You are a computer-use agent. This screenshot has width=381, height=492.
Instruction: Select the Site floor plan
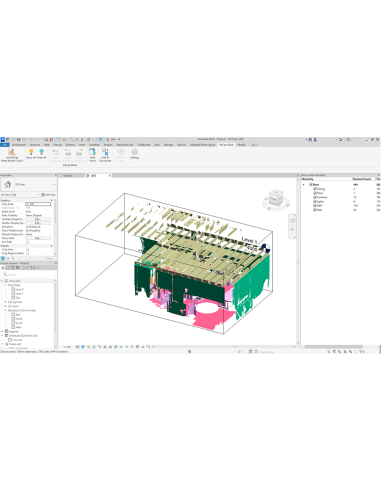tap(18, 298)
